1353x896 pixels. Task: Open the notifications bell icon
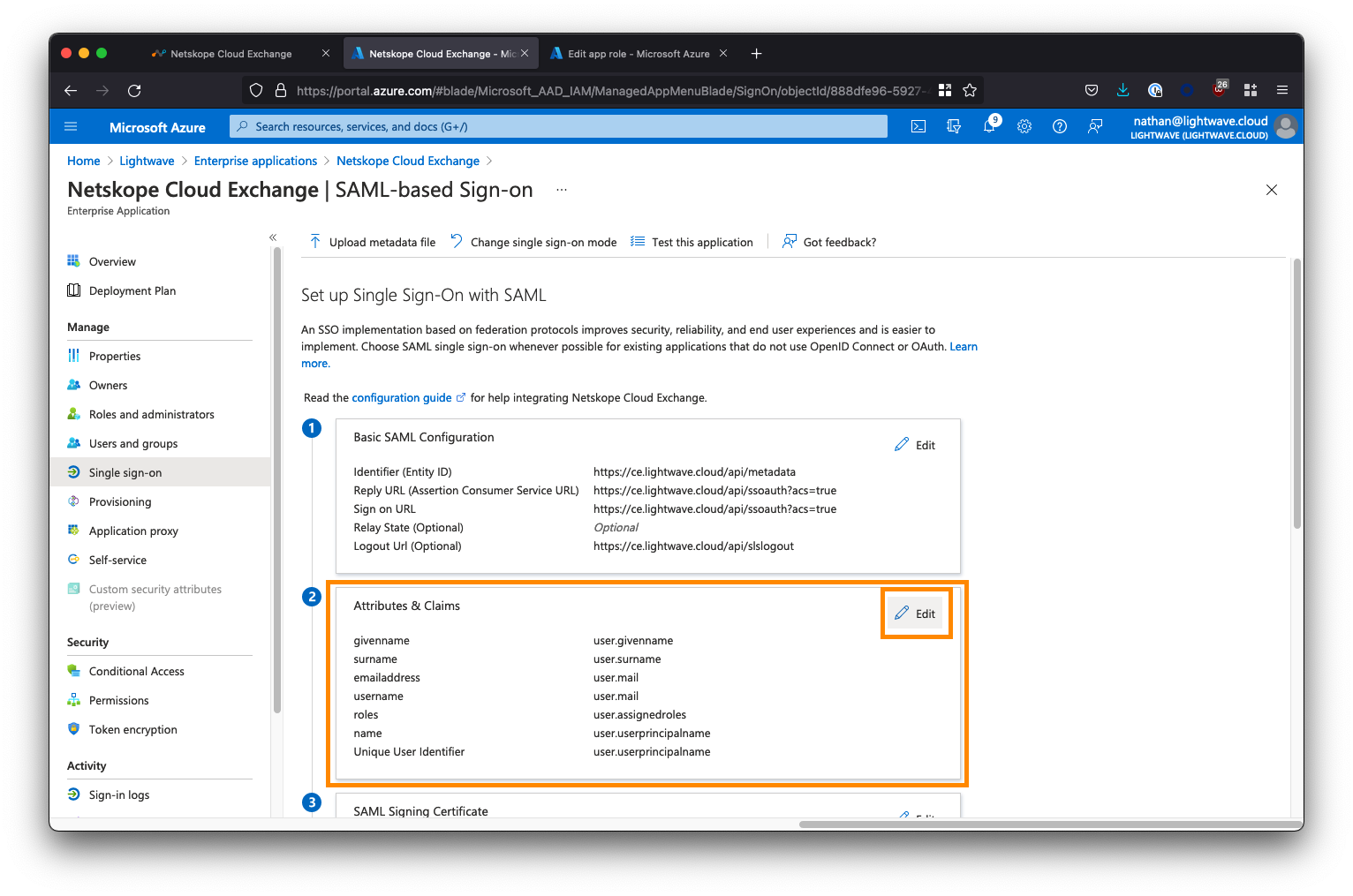(x=989, y=126)
